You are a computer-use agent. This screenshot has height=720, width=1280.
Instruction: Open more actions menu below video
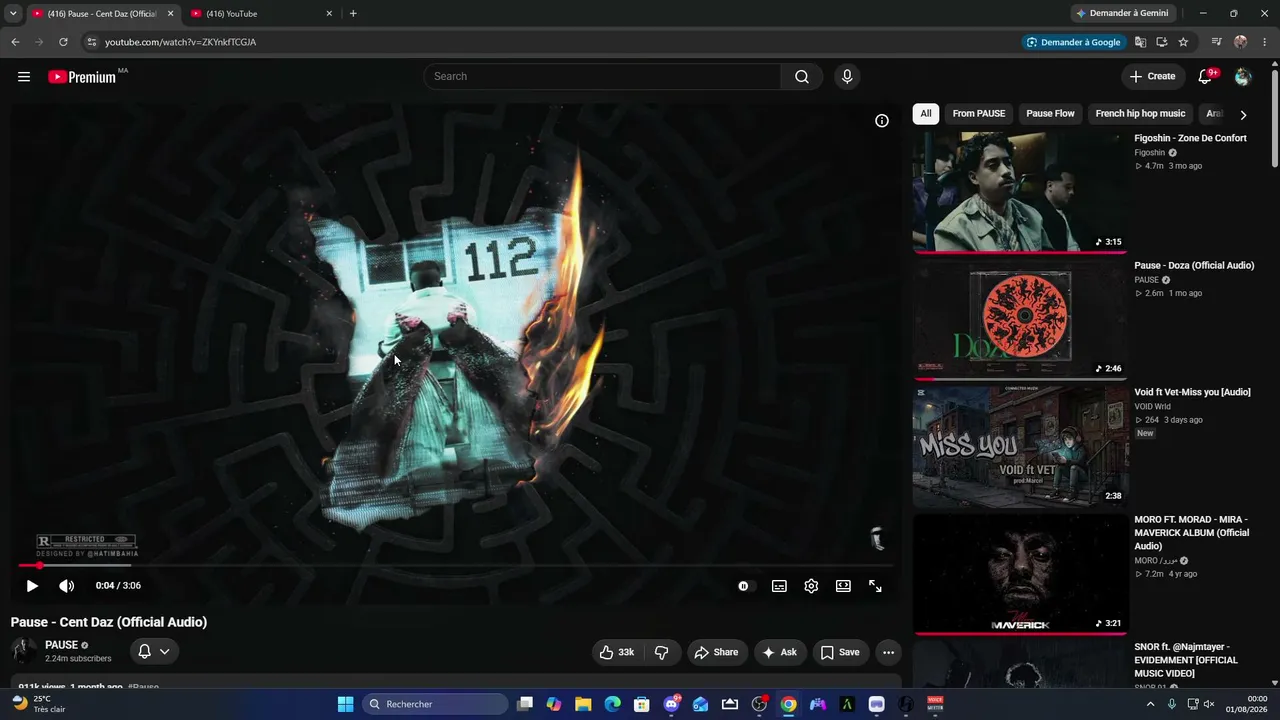pyautogui.click(x=888, y=652)
